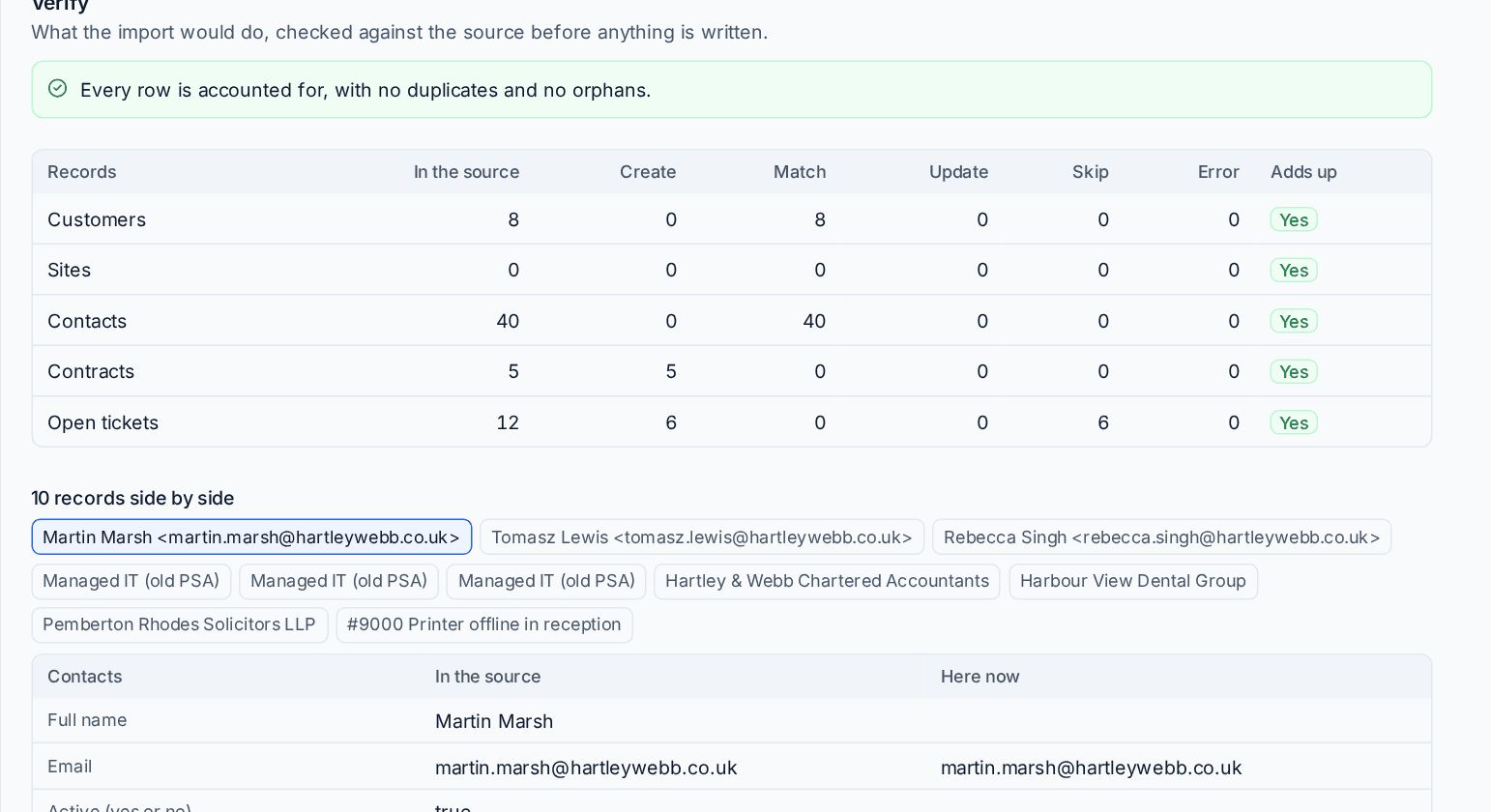Click the "Match" column header
The height and width of the screenshot is (812, 1491).
click(x=800, y=172)
